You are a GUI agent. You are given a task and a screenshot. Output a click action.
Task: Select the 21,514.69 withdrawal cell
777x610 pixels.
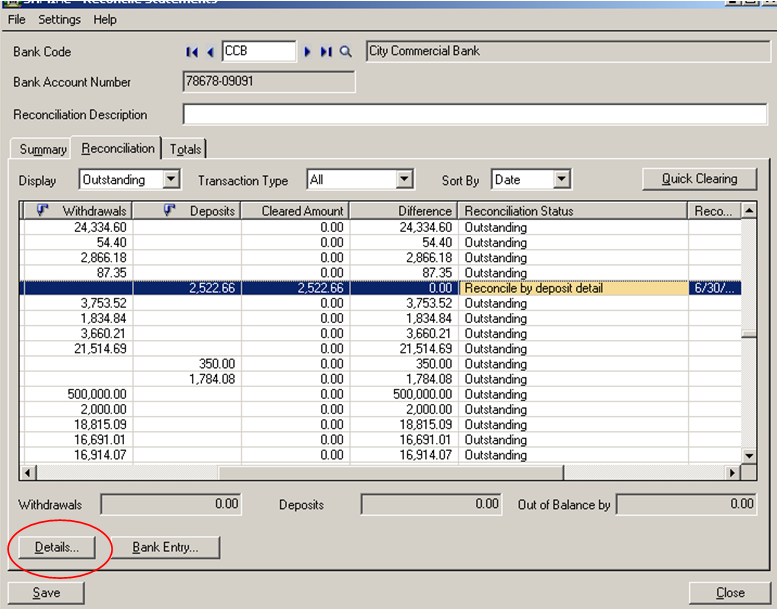tap(78, 349)
